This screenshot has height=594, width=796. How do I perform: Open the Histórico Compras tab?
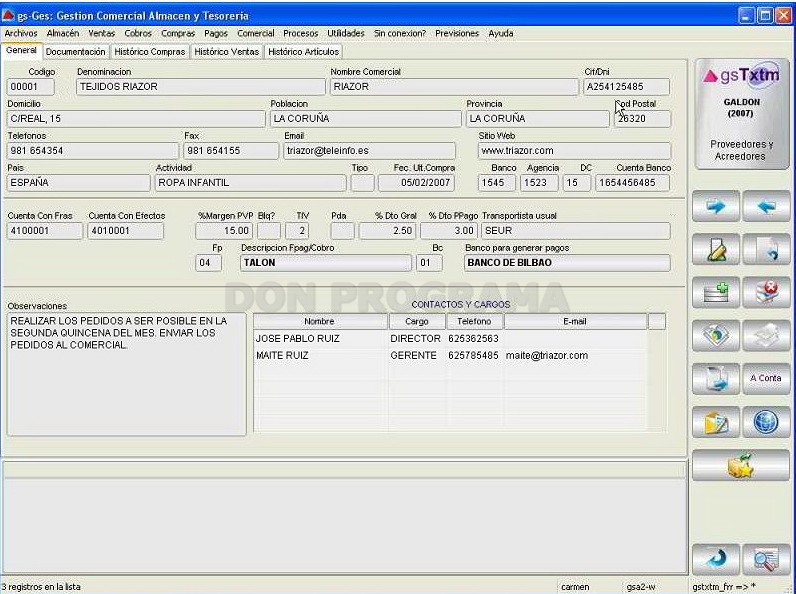pos(150,52)
